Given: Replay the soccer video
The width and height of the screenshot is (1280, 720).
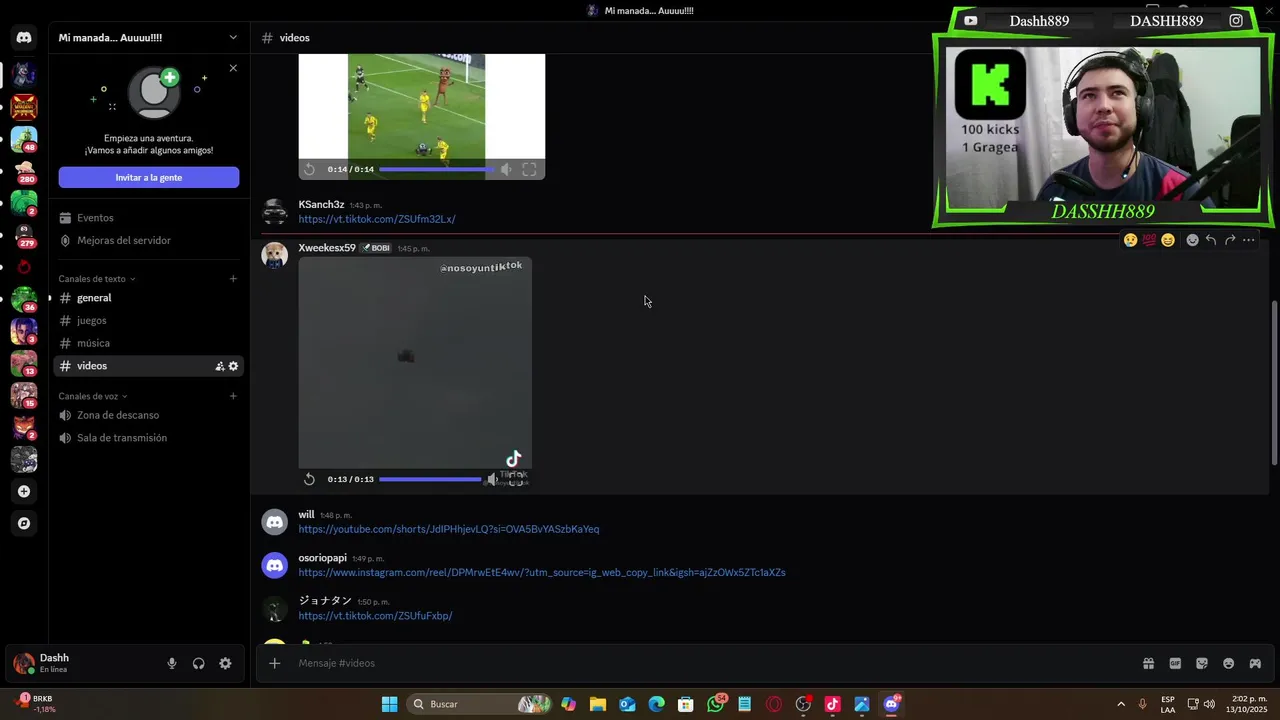Looking at the screenshot, I should (x=309, y=169).
